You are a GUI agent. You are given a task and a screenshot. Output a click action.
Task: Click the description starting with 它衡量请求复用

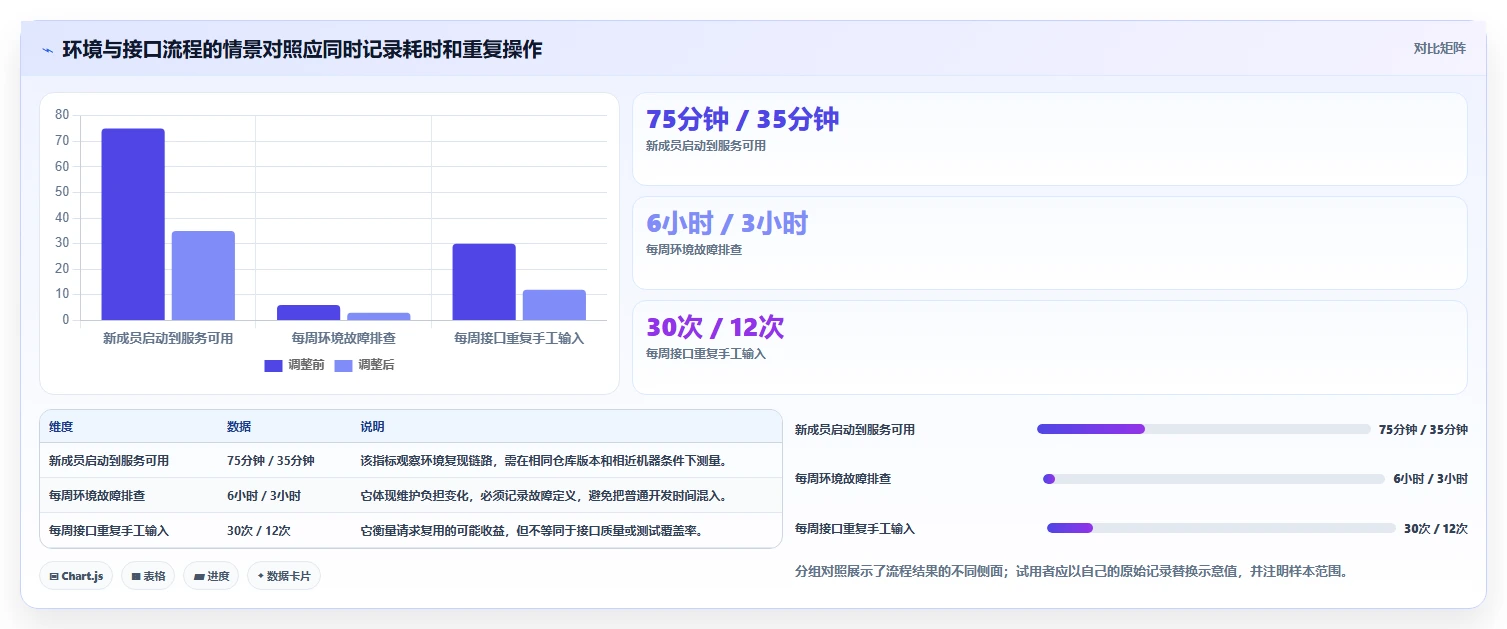tap(531, 531)
